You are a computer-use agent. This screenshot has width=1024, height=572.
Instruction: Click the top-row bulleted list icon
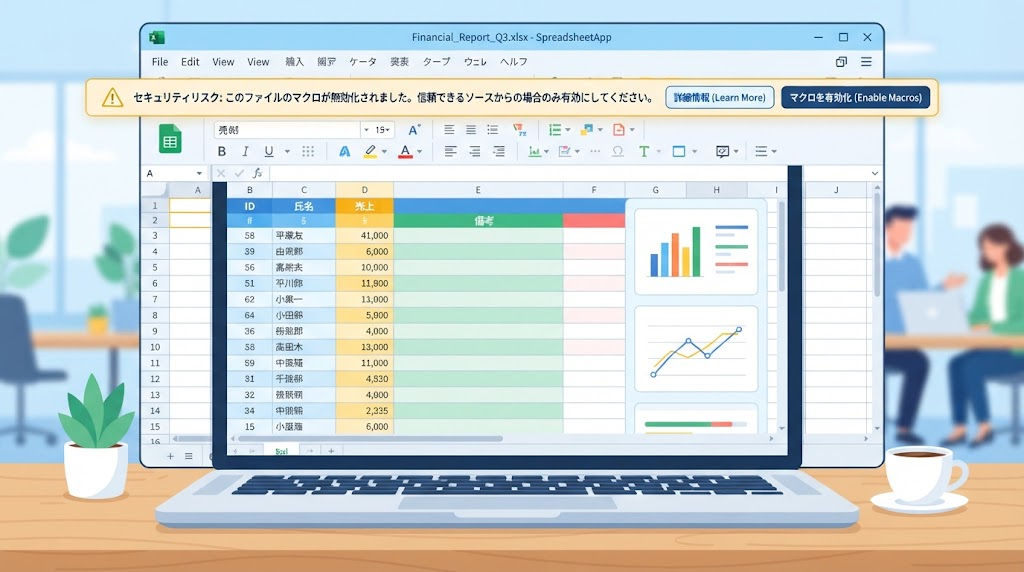pos(492,129)
